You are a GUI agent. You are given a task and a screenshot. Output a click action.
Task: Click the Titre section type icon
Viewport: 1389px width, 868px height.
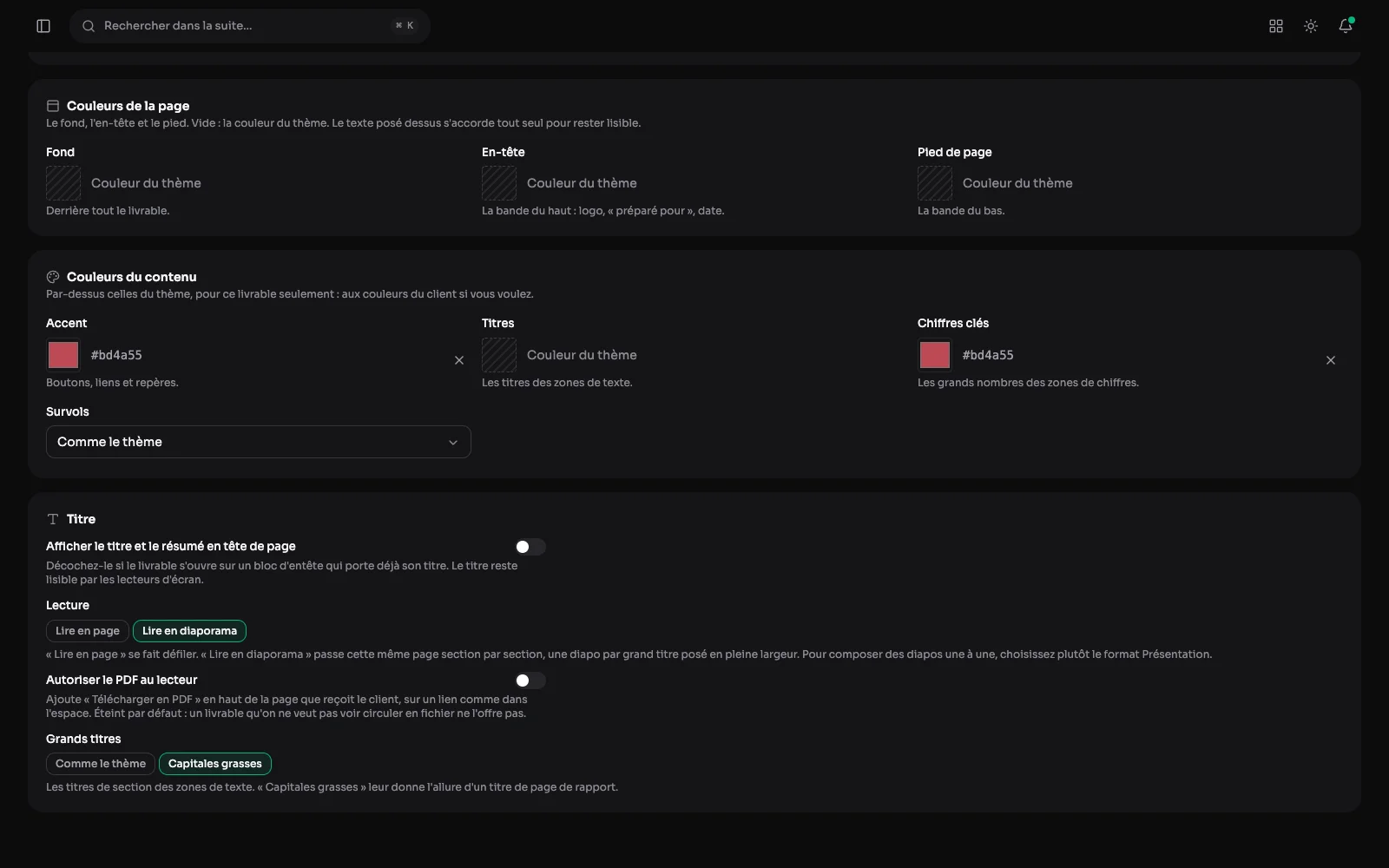pos(53,519)
